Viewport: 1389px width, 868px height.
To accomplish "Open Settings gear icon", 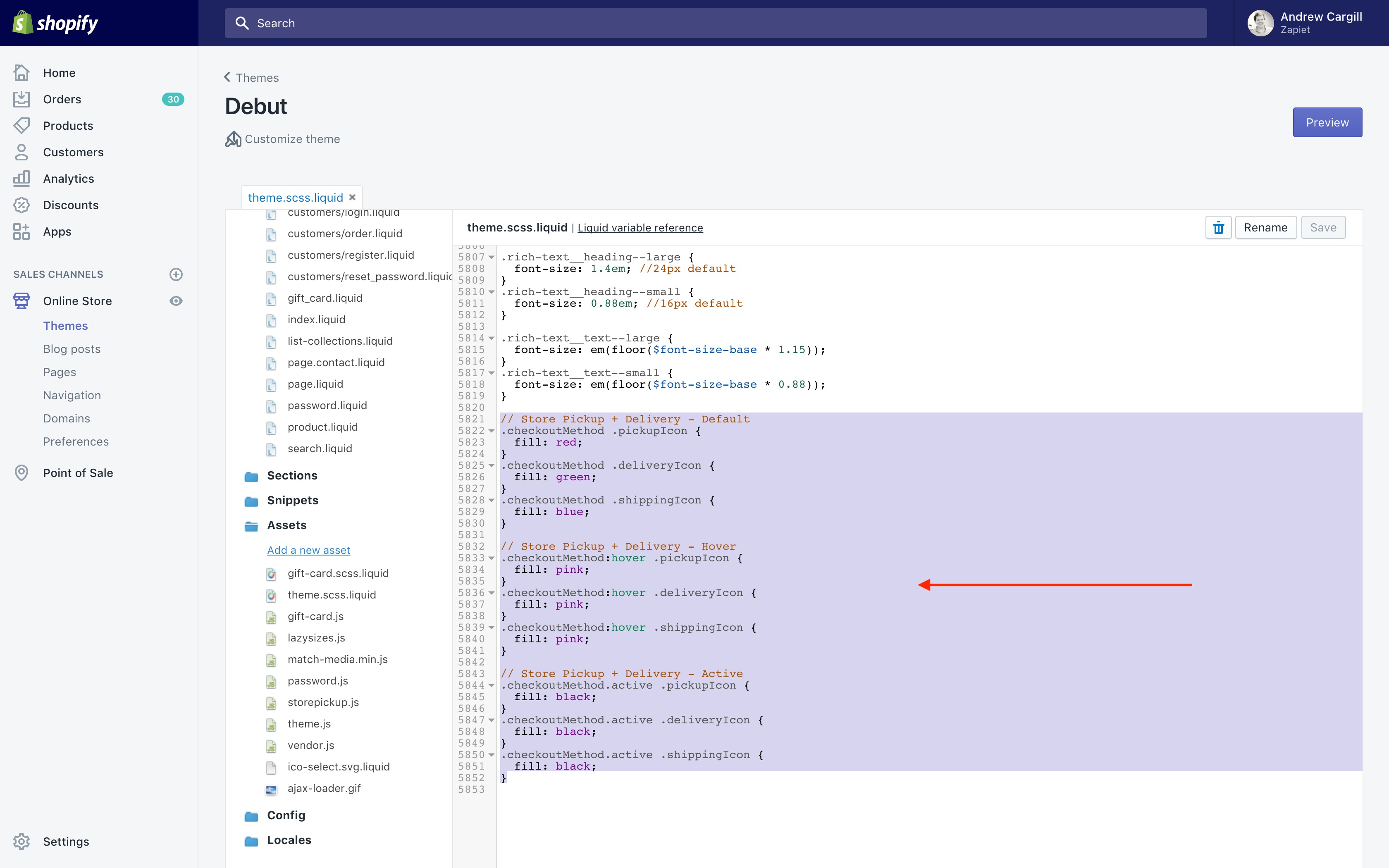I will [21, 842].
